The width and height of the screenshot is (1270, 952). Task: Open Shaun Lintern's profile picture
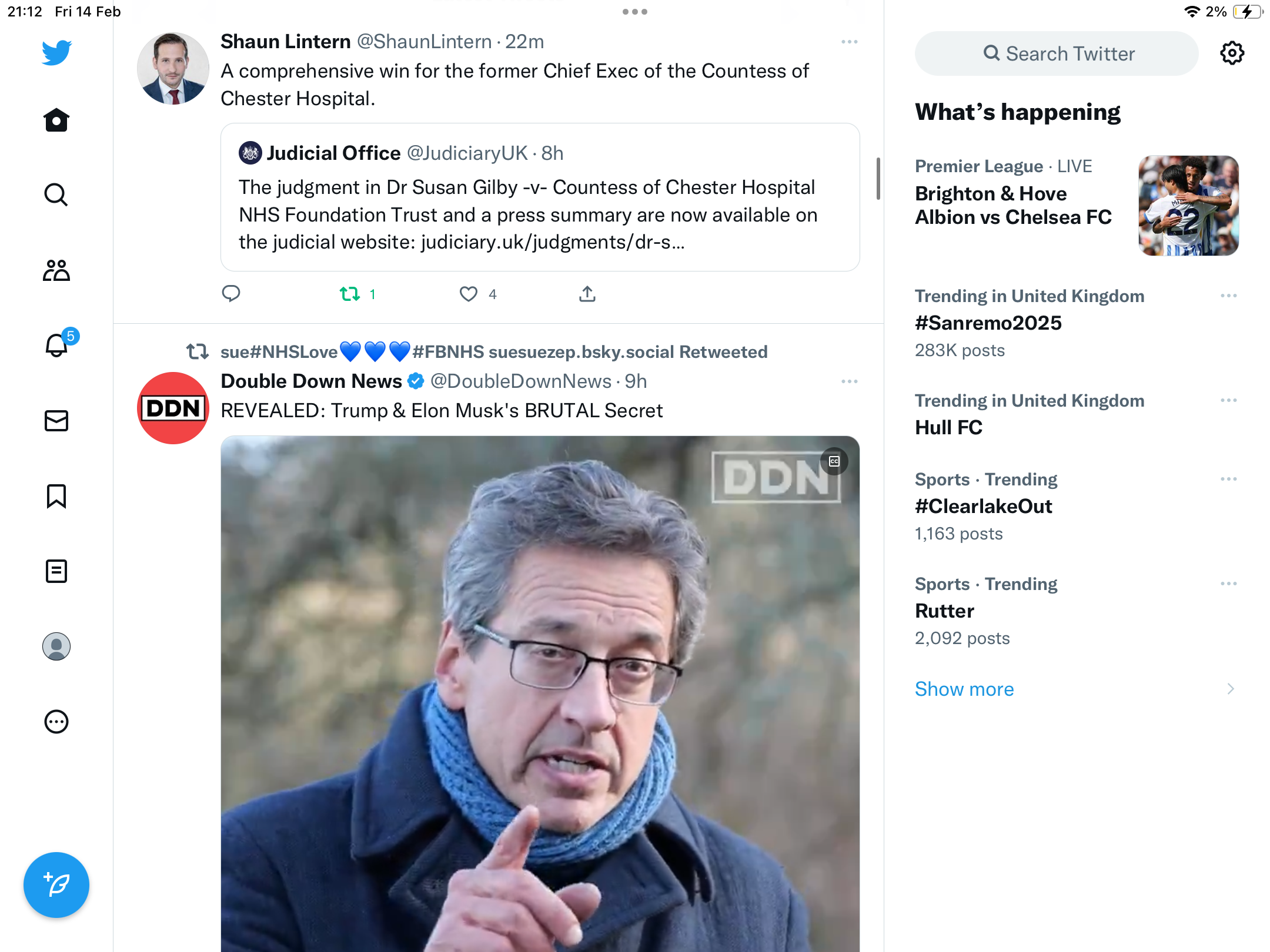pyautogui.click(x=173, y=69)
